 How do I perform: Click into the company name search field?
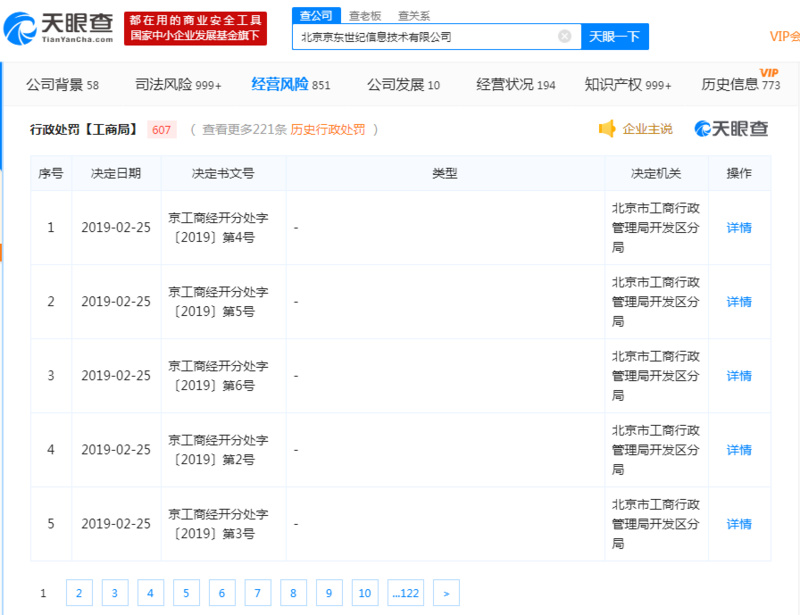425,37
